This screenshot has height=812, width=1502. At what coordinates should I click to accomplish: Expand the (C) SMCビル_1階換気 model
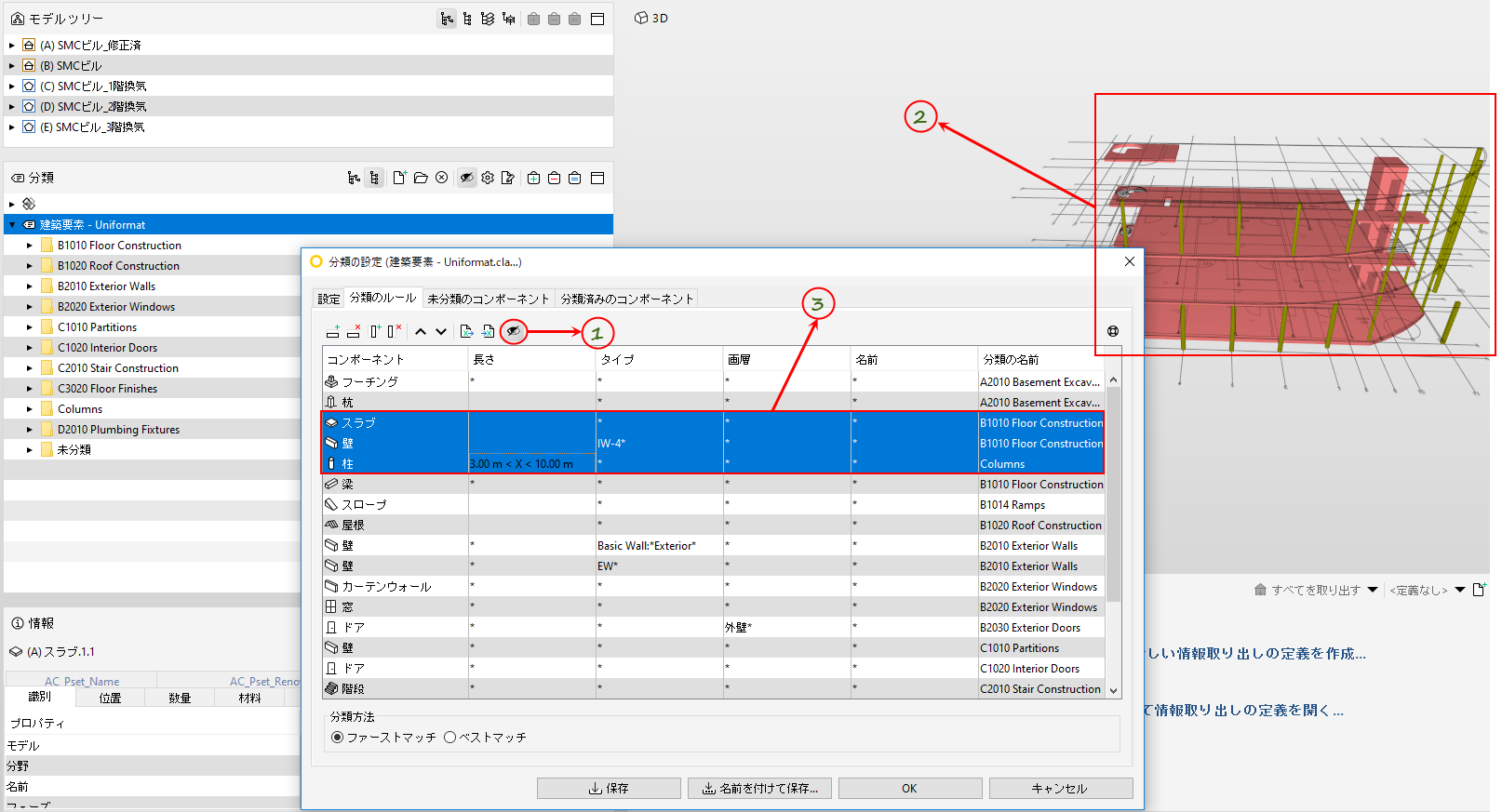pos(12,86)
